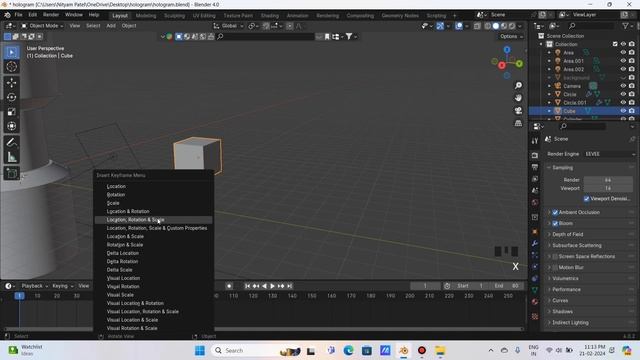Expand Shadows panel
Screen dimensions: 640x360
[x=562, y=311]
